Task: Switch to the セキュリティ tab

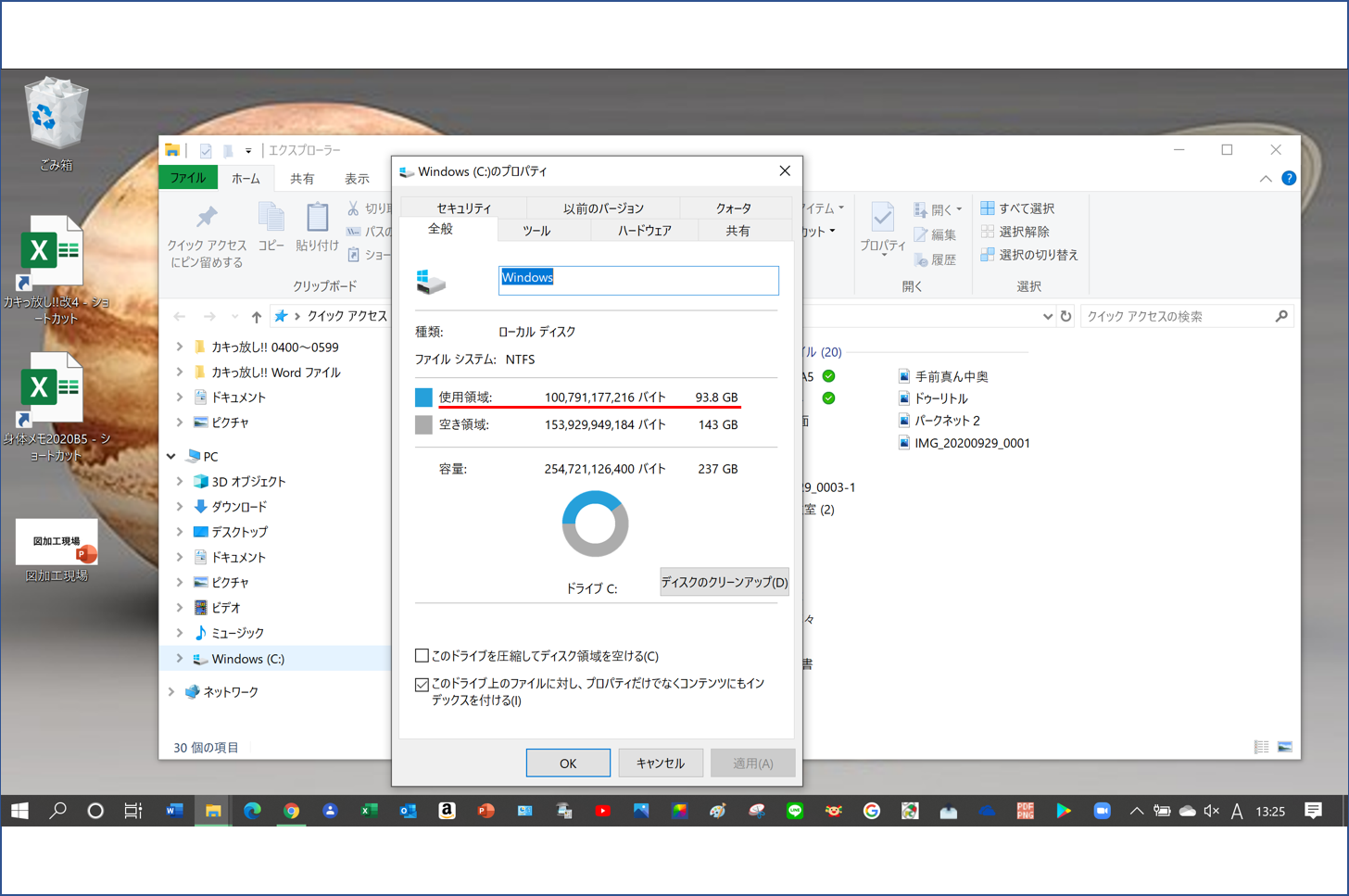Action: click(x=463, y=208)
